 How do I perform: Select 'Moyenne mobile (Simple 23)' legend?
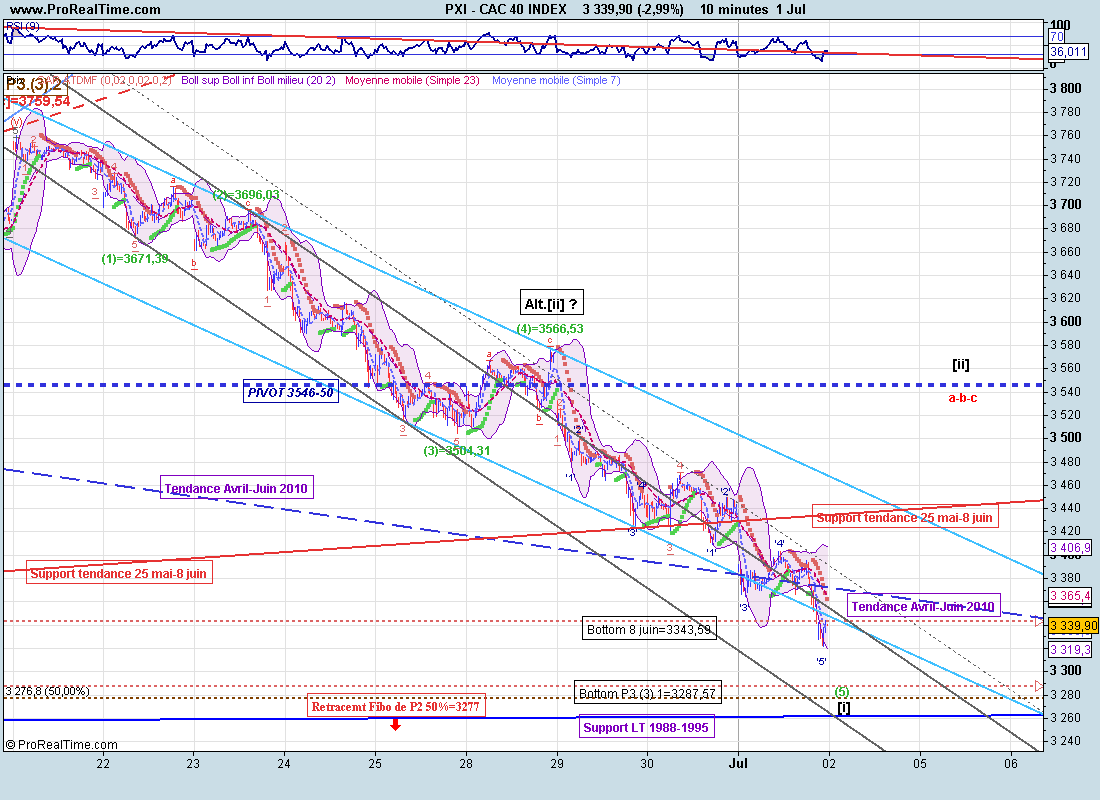click(x=412, y=80)
